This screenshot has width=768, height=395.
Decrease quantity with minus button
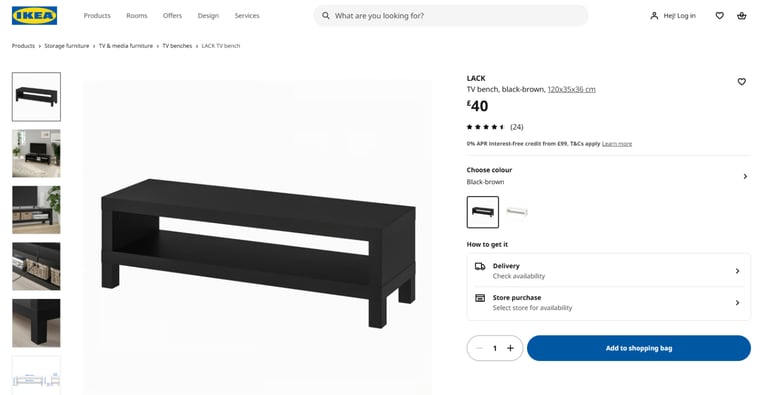480,348
